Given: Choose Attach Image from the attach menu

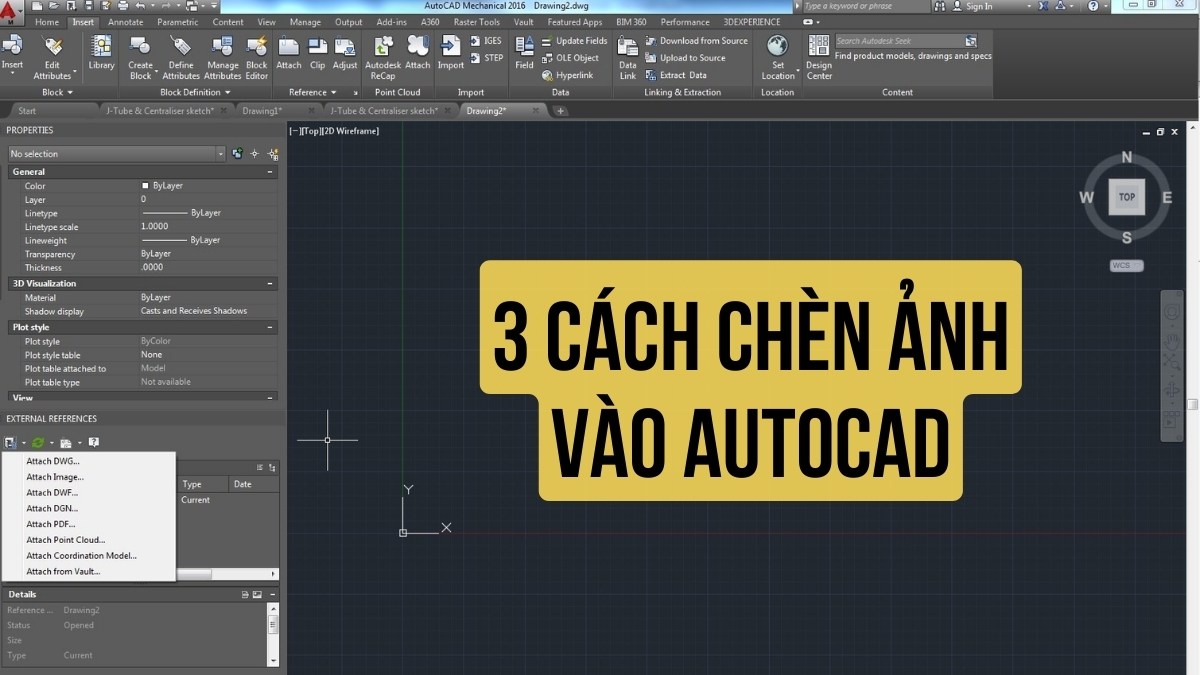Looking at the screenshot, I should pyautogui.click(x=54, y=476).
